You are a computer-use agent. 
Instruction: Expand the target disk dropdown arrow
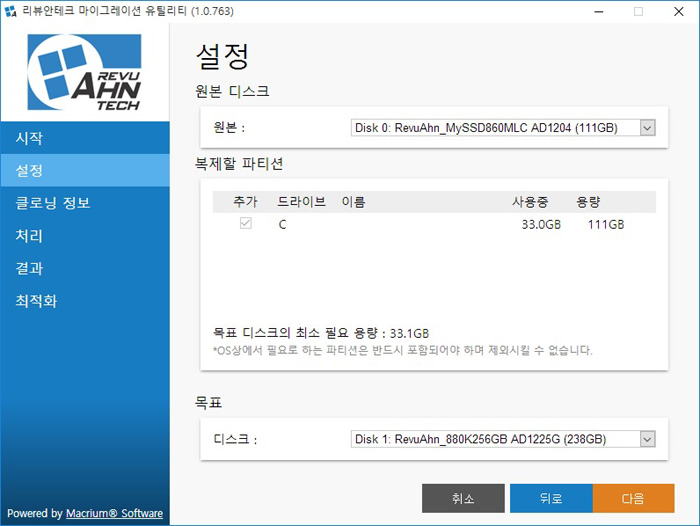point(647,439)
